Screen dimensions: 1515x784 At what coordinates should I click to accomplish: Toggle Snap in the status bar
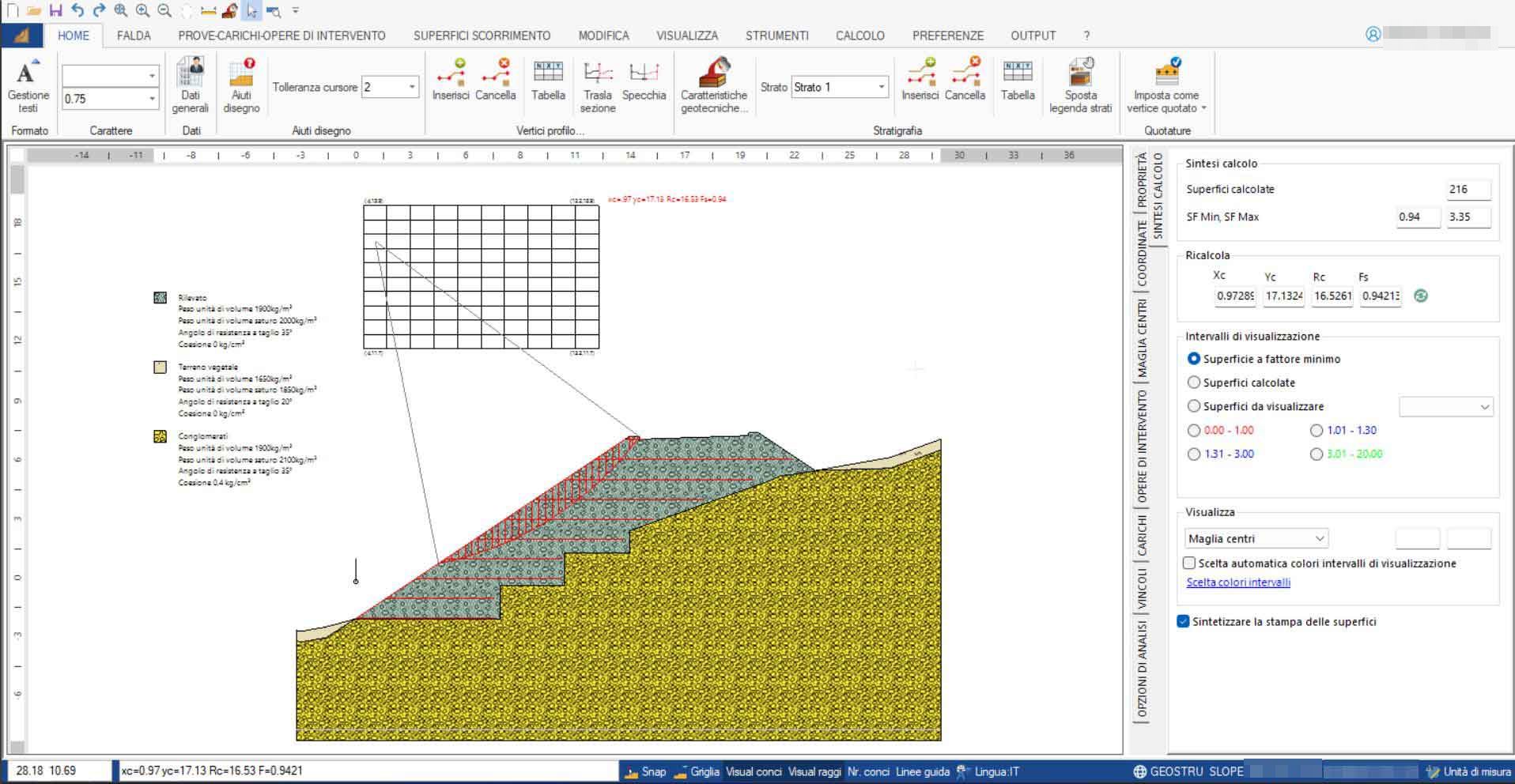click(x=645, y=771)
